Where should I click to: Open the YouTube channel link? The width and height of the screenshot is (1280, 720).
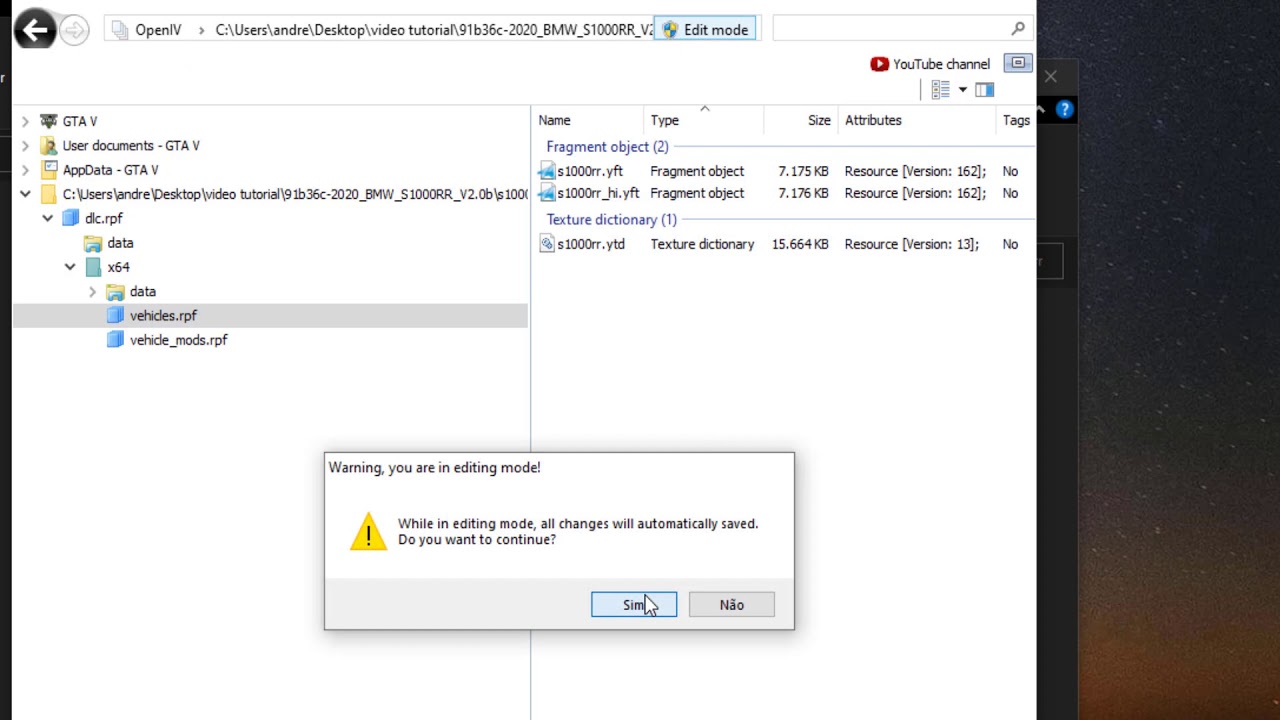coord(930,64)
